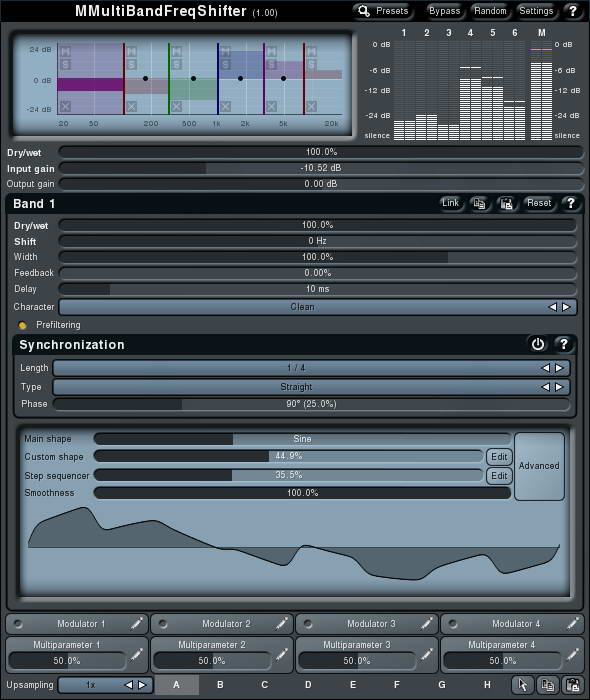Enable Modulator 1 with its LED
The height and width of the screenshot is (700, 590).
(18, 623)
